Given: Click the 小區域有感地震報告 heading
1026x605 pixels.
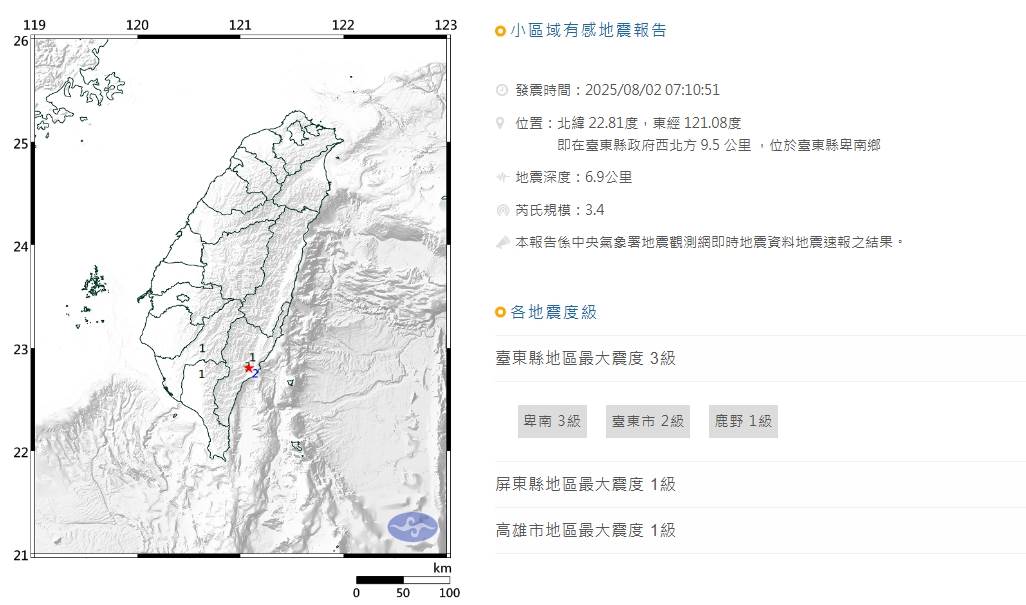Looking at the screenshot, I should tap(588, 31).
